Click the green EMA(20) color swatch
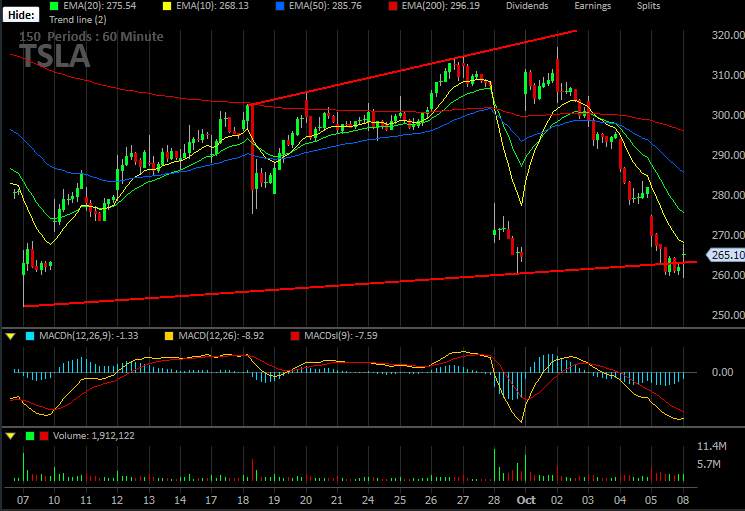The image size is (745, 511). [x=54, y=6]
